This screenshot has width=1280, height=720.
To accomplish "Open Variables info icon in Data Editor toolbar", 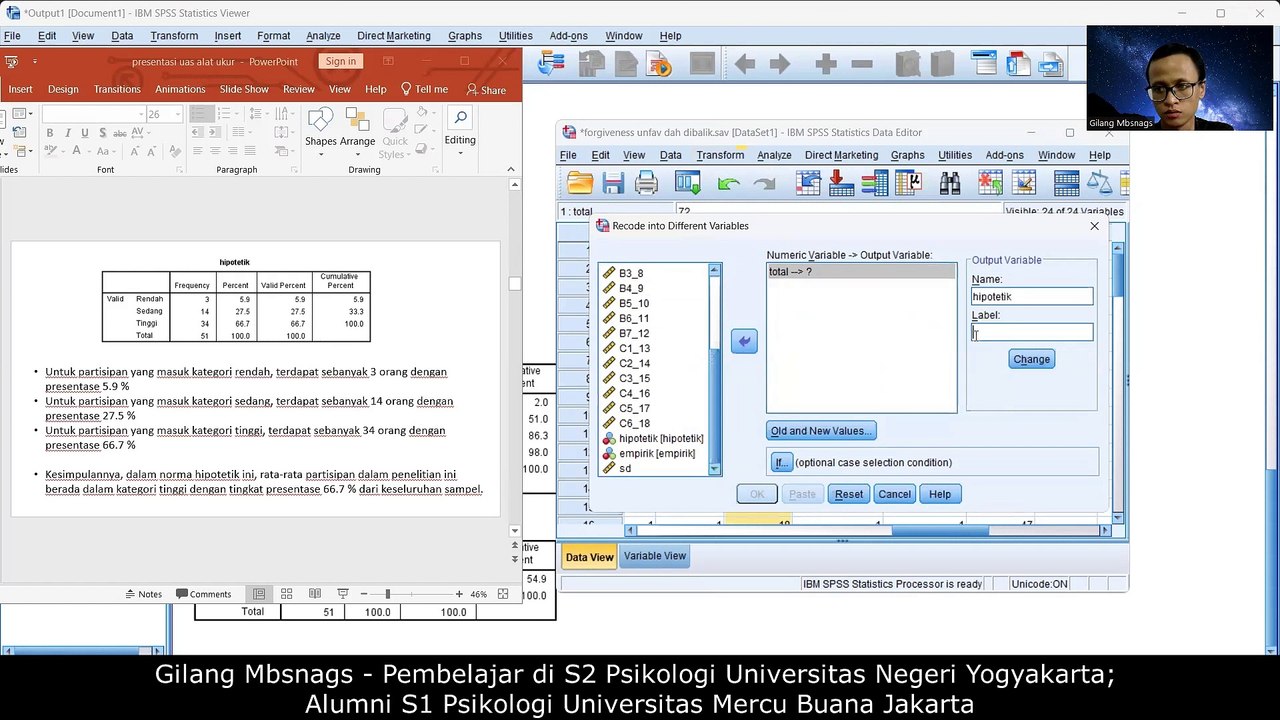I will pos(875,183).
